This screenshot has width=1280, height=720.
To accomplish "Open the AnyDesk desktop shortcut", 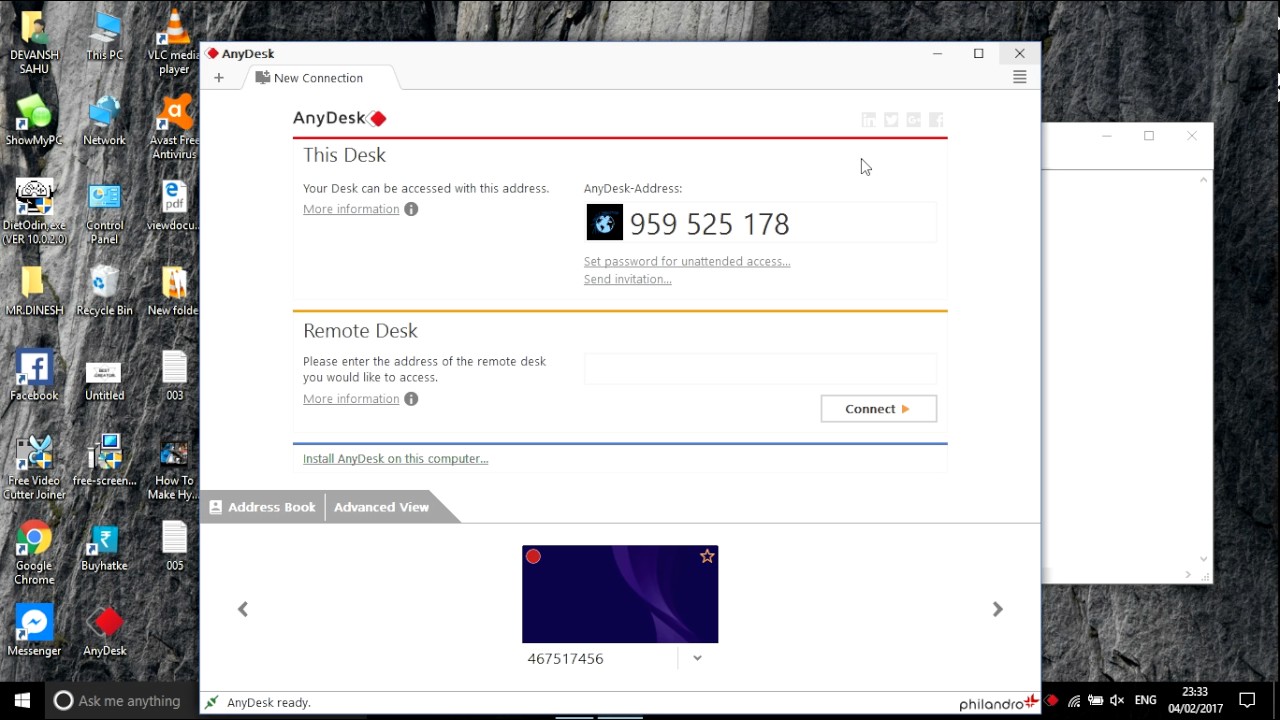I will click(105, 631).
